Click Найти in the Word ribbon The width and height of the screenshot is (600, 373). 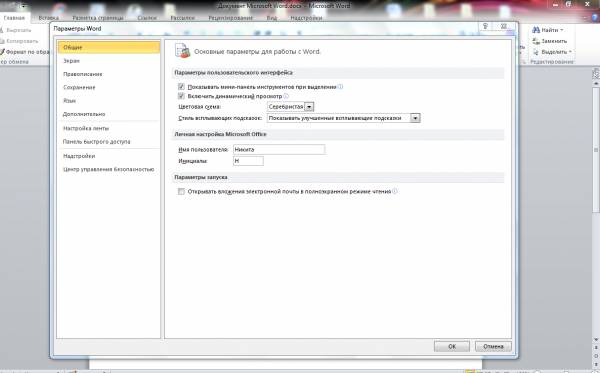548,30
